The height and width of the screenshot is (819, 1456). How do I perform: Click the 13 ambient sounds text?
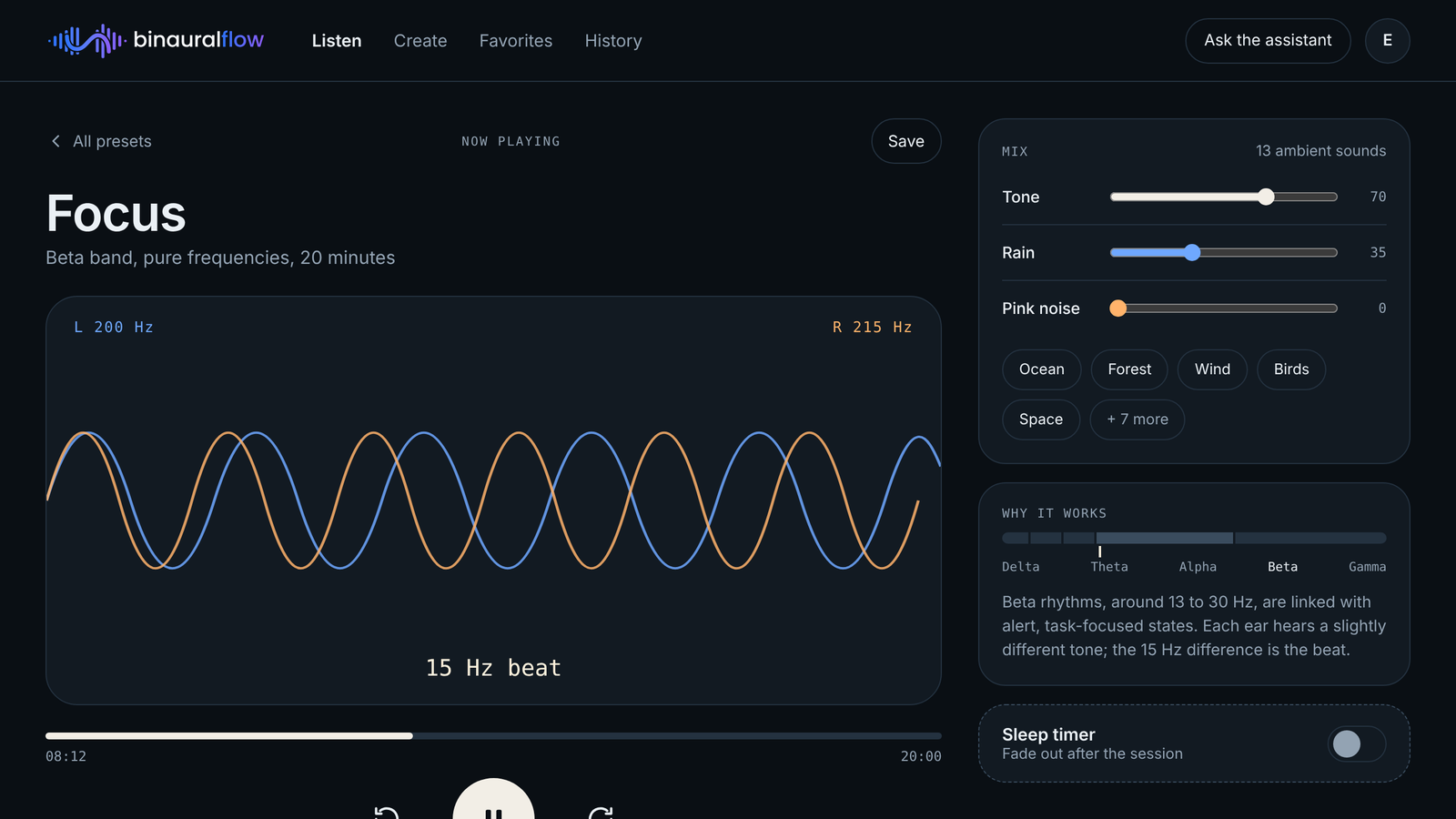(x=1320, y=151)
